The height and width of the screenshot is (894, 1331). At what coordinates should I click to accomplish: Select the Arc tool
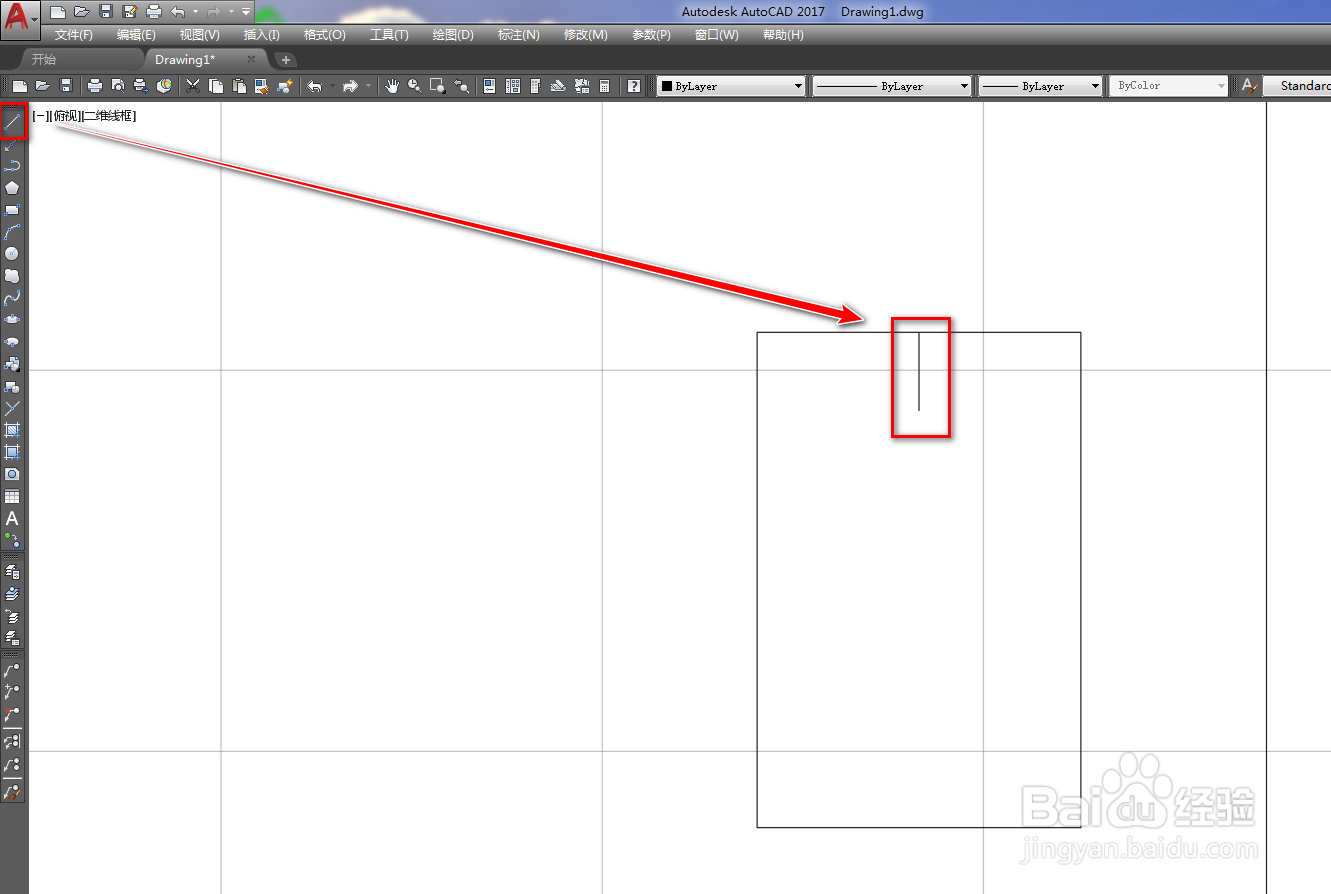[12, 232]
